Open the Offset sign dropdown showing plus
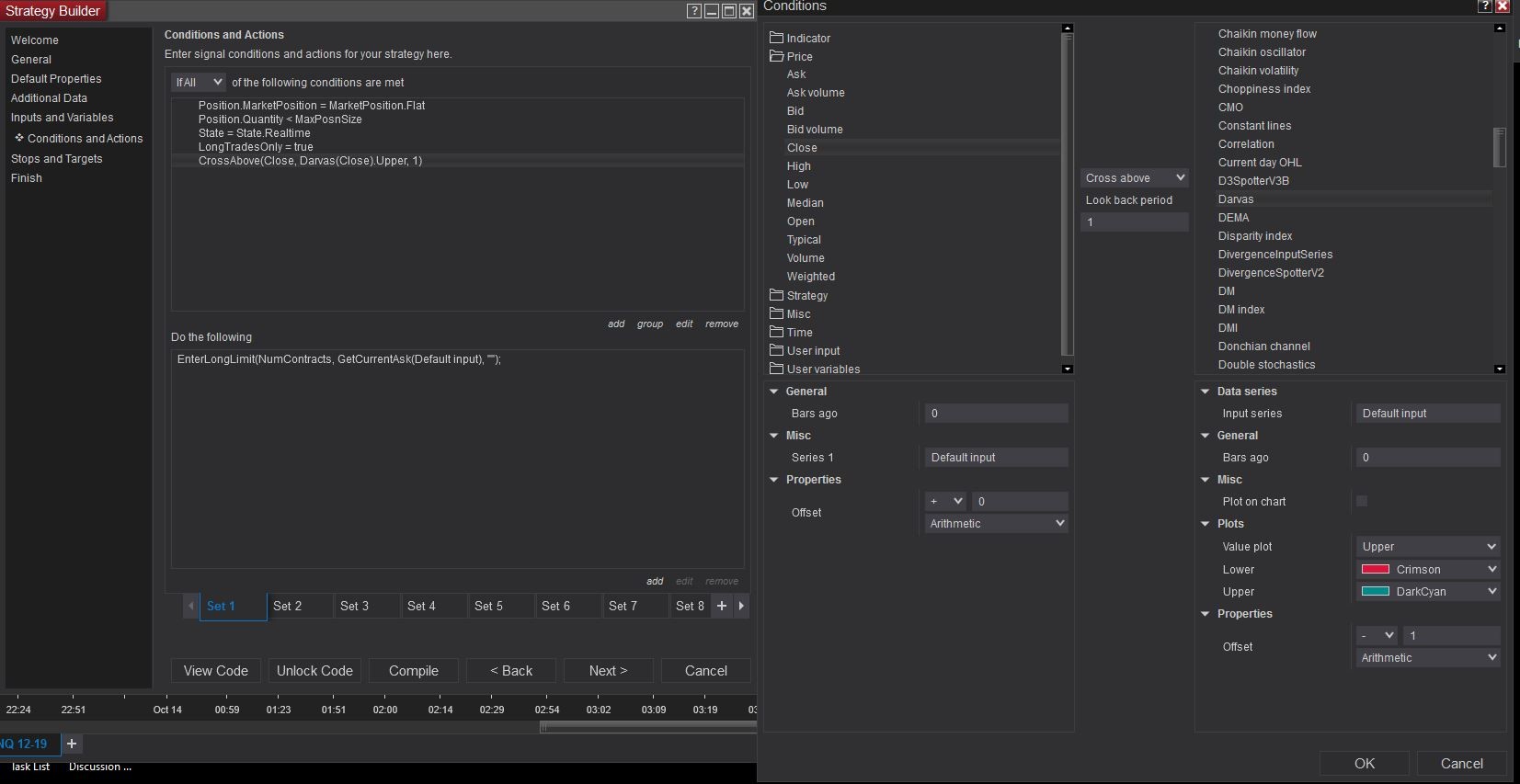Viewport: 1520px width, 784px height. click(x=946, y=501)
